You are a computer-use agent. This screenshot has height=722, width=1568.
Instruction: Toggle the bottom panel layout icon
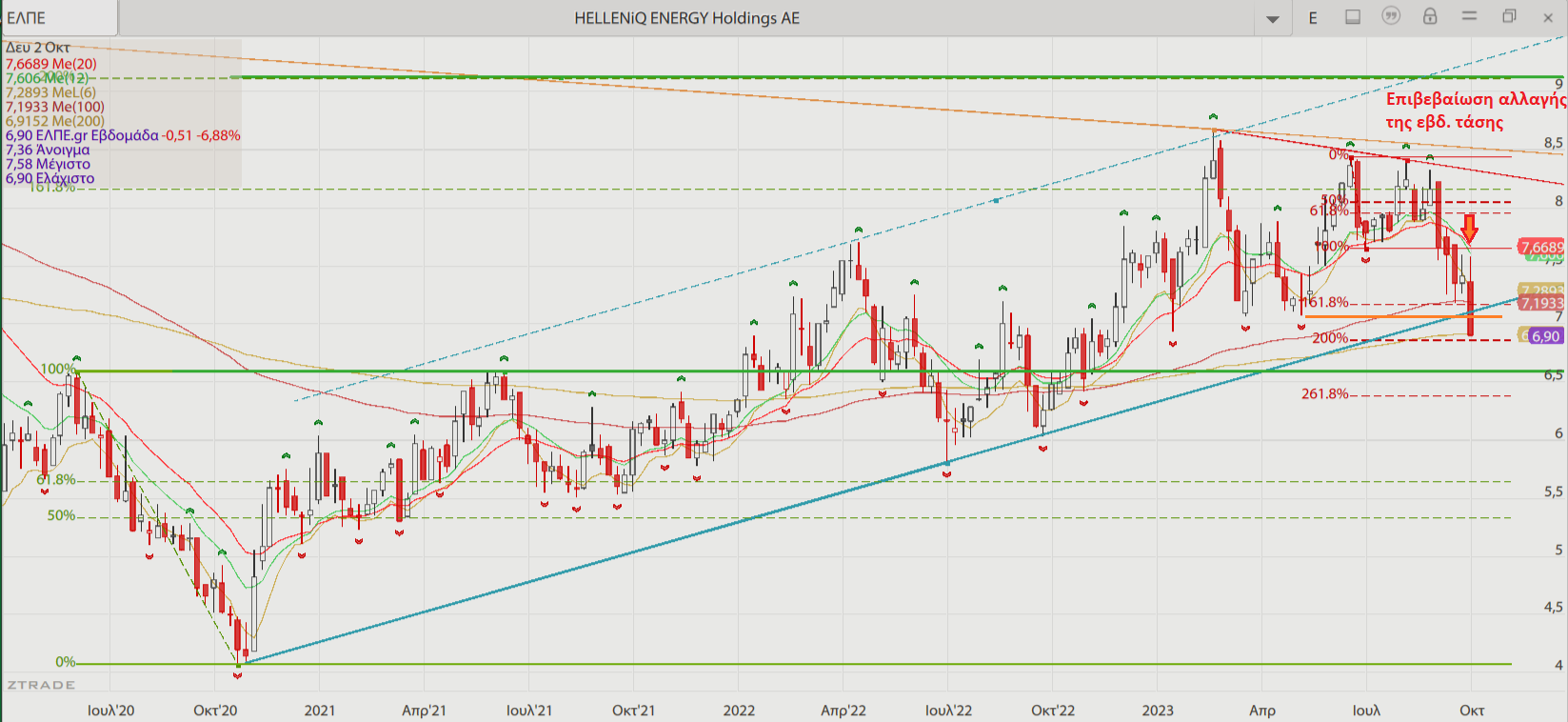1352,17
